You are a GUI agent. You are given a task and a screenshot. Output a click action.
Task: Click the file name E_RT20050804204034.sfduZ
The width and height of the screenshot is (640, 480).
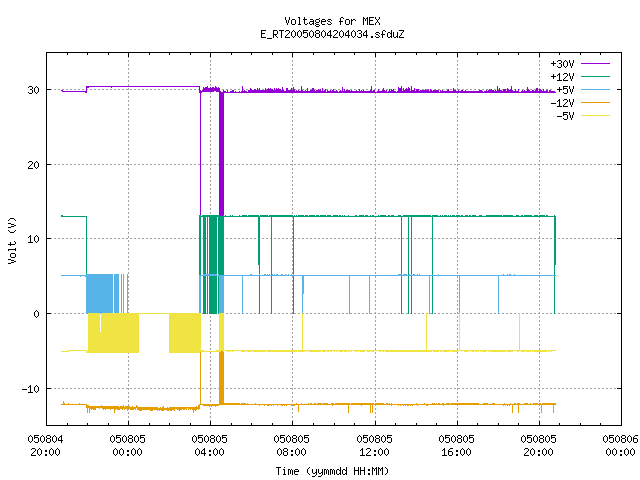[332, 34]
